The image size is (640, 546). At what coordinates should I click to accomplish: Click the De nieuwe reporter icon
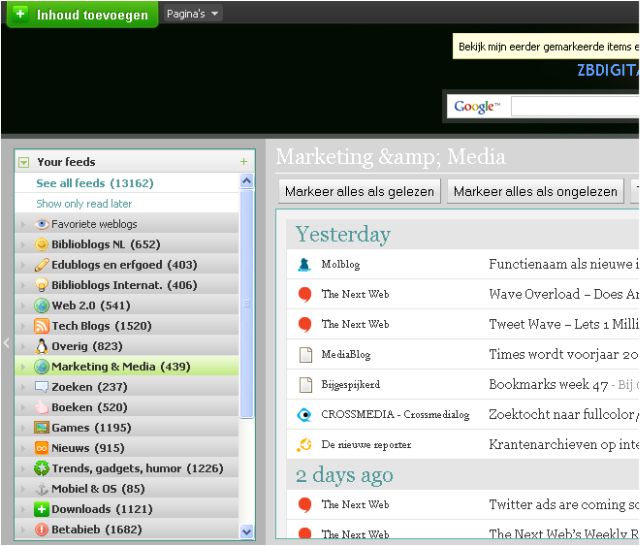click(304, 444)
